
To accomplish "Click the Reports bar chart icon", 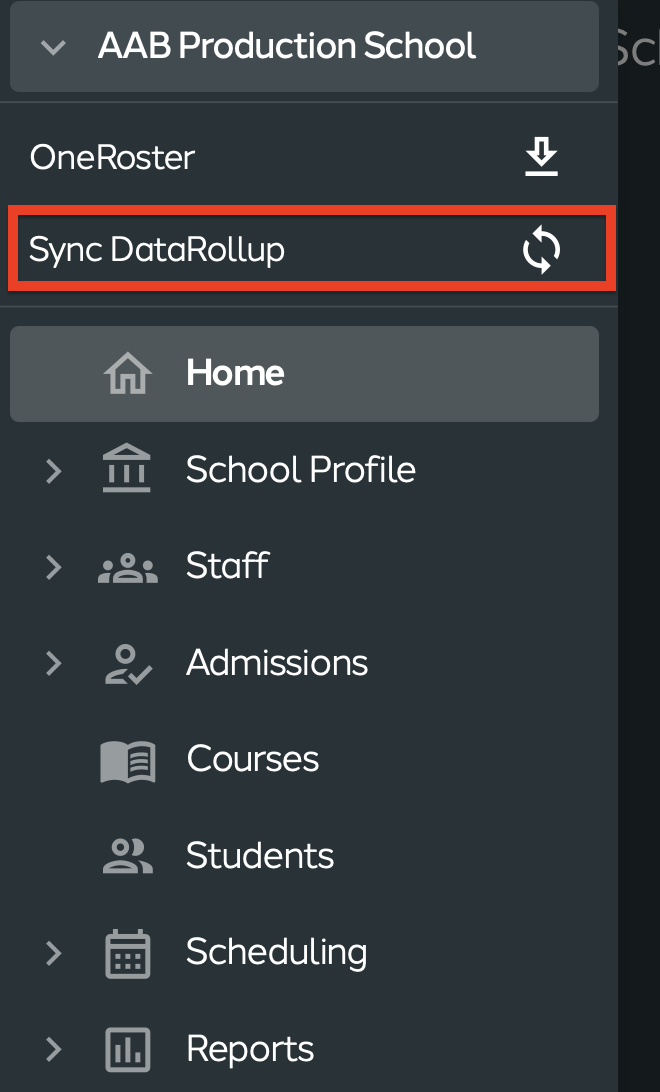I will (127, 1050).
